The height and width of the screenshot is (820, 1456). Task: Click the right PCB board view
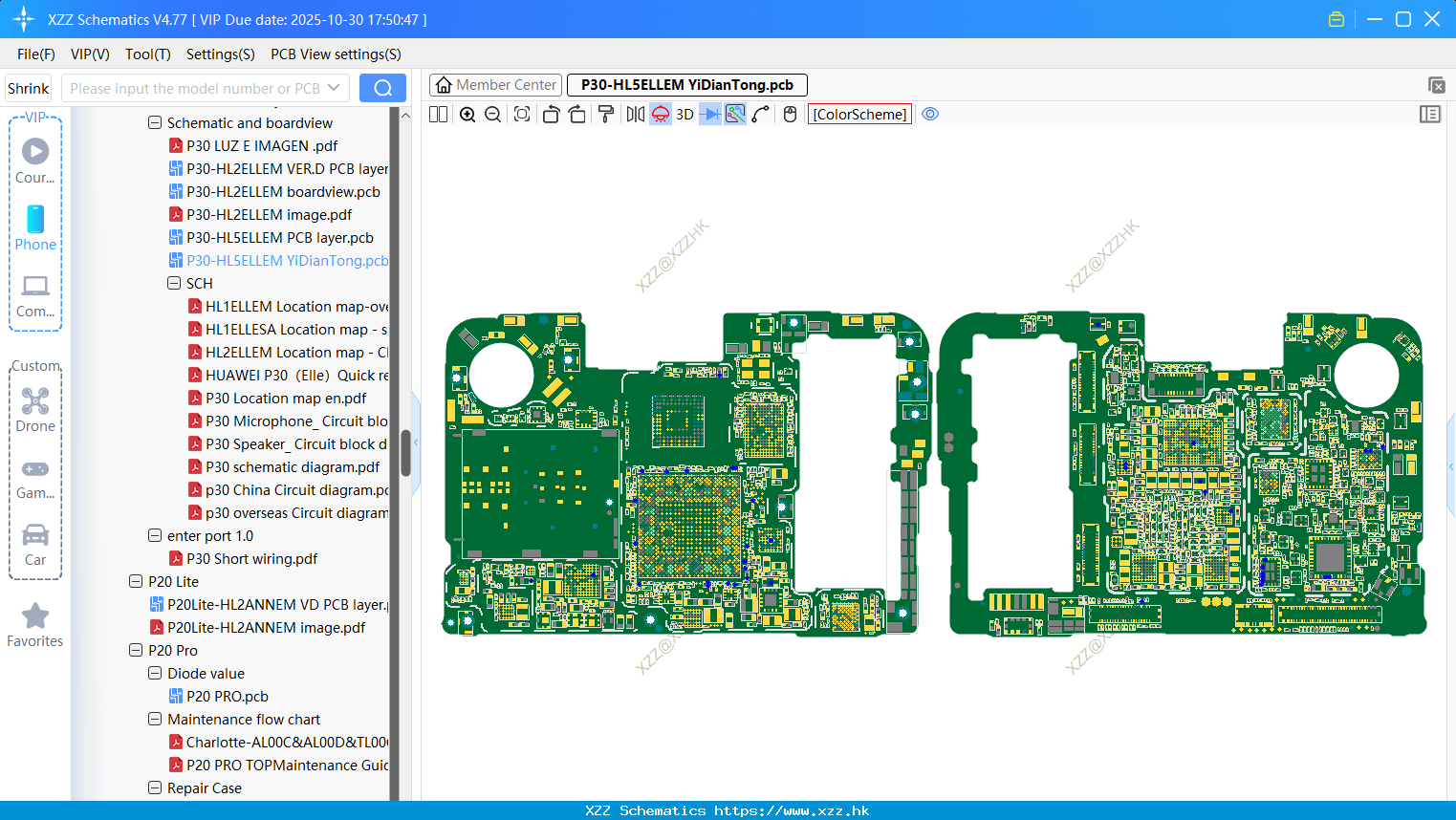tap(1182, 473)
